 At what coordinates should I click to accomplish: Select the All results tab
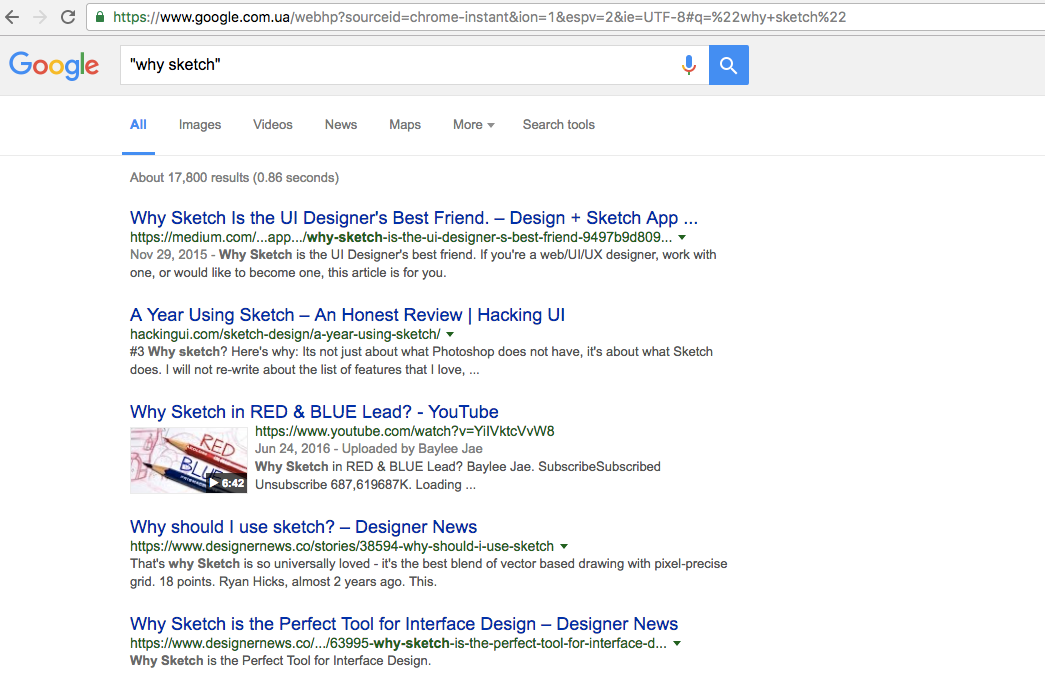(138, 125)
